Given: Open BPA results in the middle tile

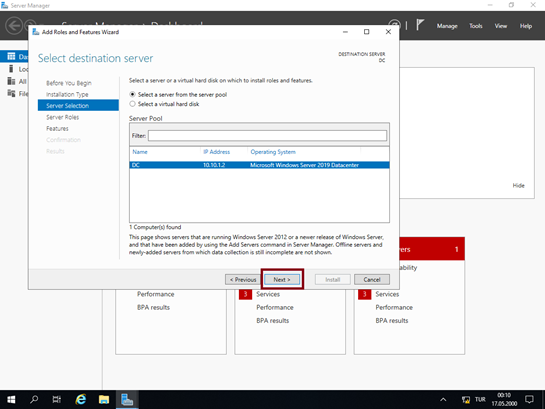Looking at the screenshot, I should tap(272, 321).
